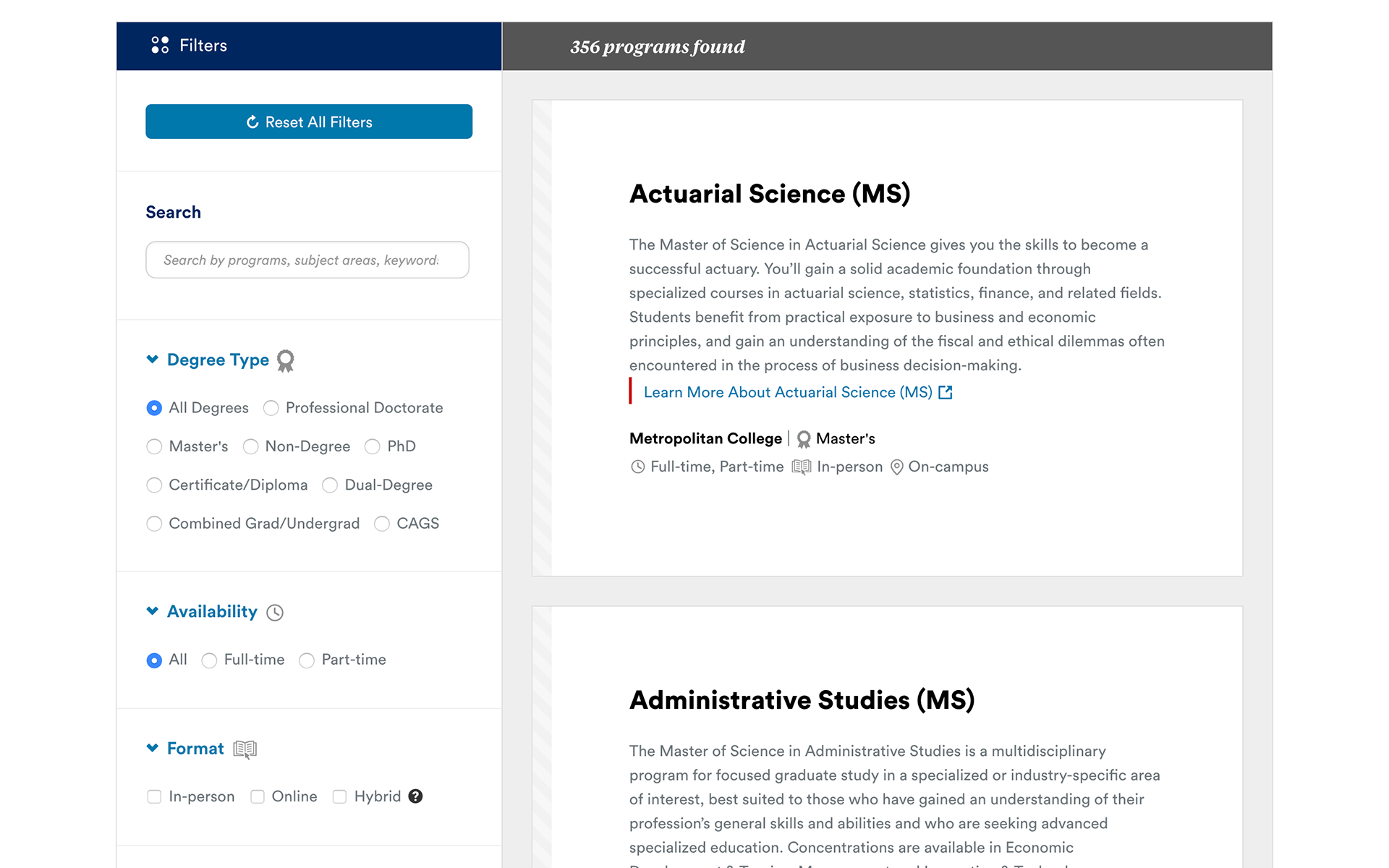Check the Online format checkbox

(x=258, y=796)
